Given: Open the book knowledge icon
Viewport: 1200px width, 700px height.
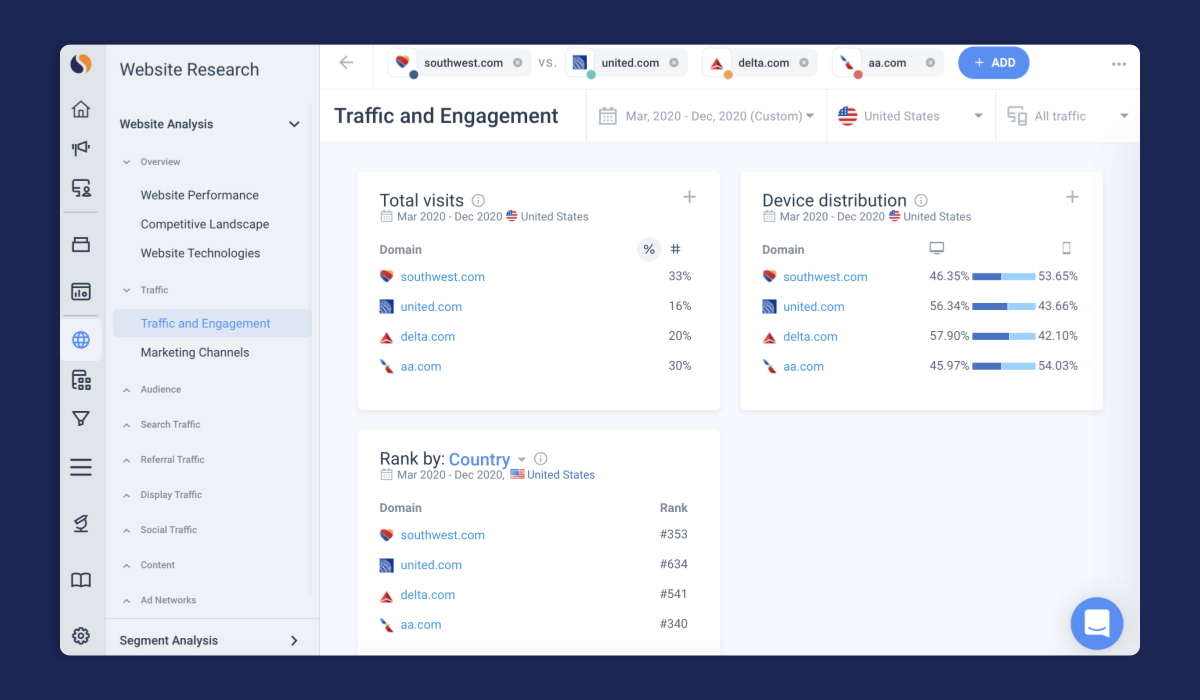Looking at the screenshot, I should point(81,580).
